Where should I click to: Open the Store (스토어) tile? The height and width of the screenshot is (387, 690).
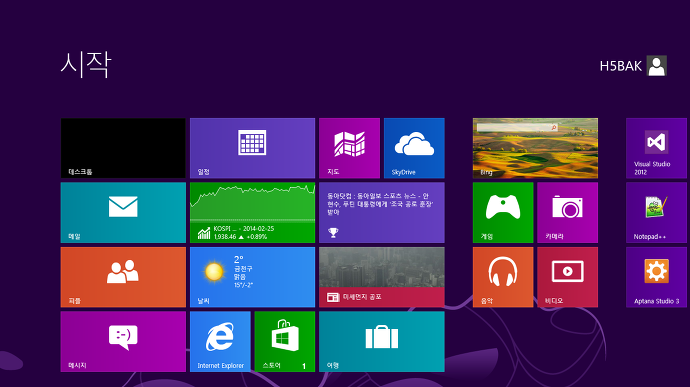point(285,342)
